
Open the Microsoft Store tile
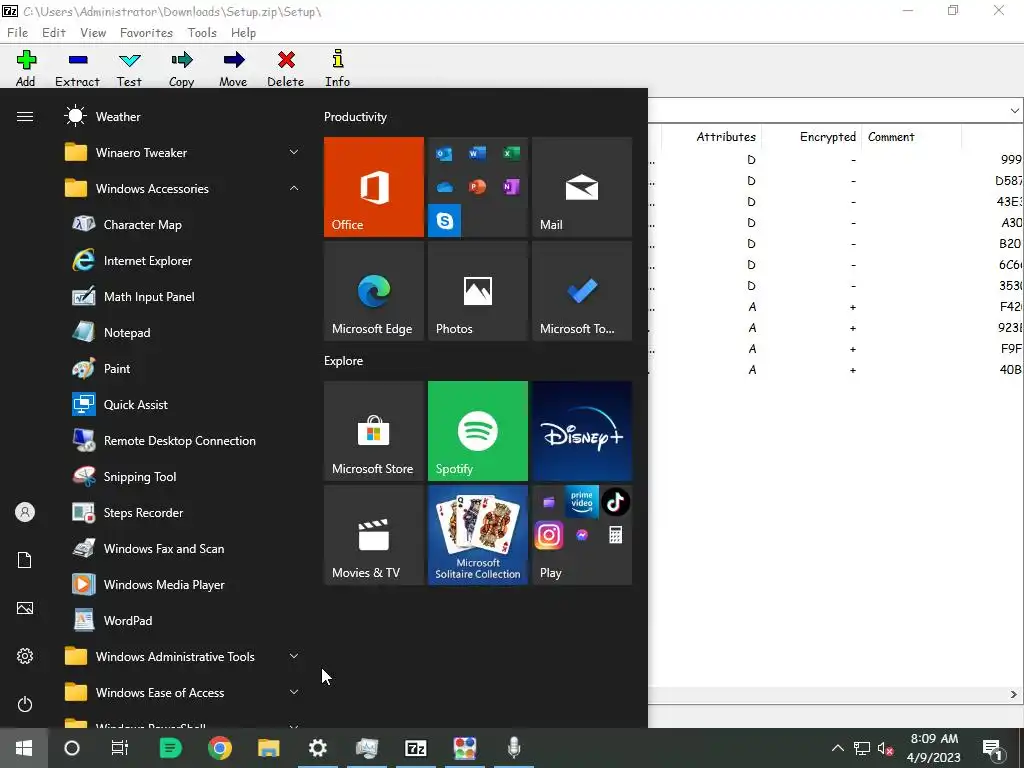point(374,431)
